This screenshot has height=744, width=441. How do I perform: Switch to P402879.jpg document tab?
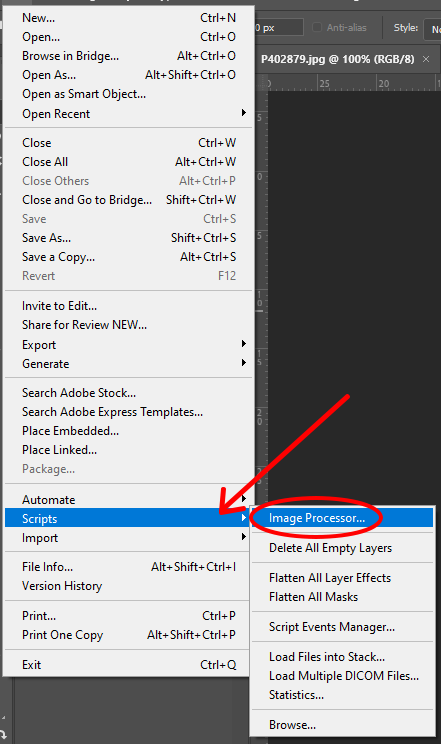click(x=338, y=59)
